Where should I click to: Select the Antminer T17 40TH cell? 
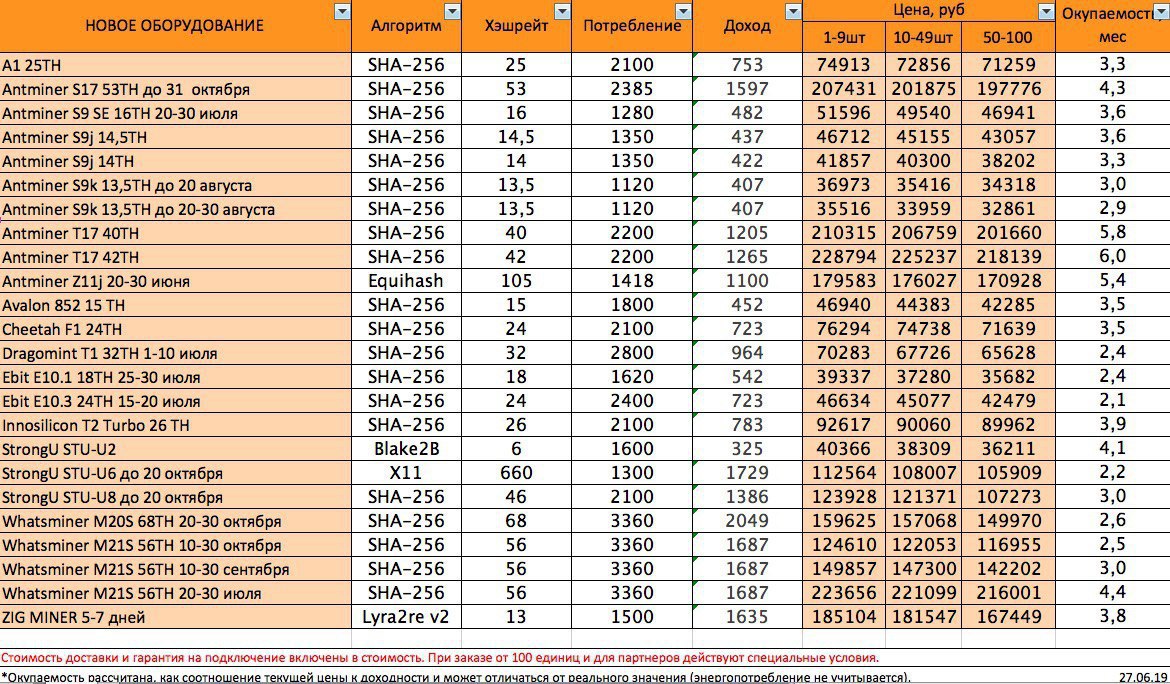pyautogui.click(x=175, y=233)
